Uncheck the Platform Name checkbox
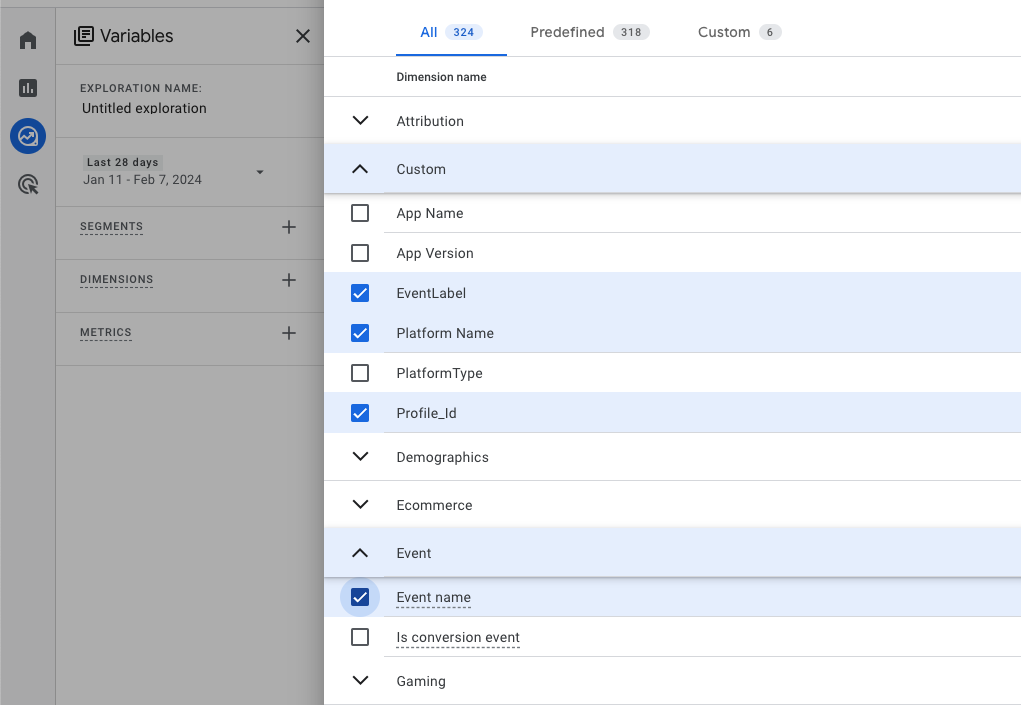The height and width of the screenshot is (705, 1021). click(x=360, y=333)
